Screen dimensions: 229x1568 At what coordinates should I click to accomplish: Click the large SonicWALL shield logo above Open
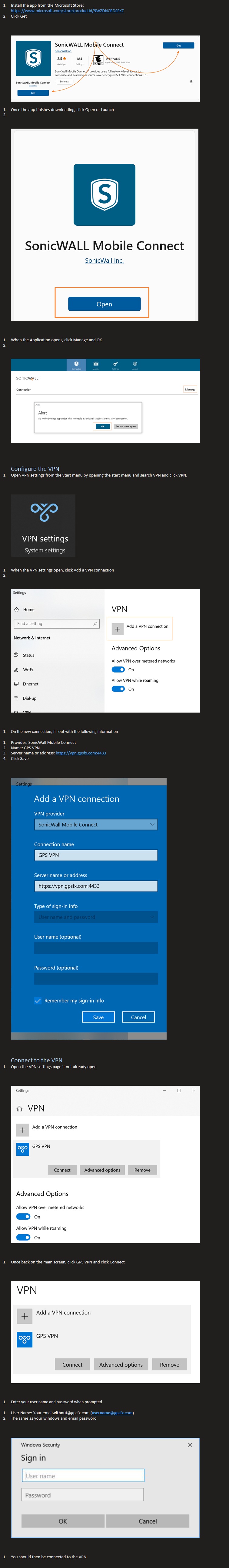(105, 195)
